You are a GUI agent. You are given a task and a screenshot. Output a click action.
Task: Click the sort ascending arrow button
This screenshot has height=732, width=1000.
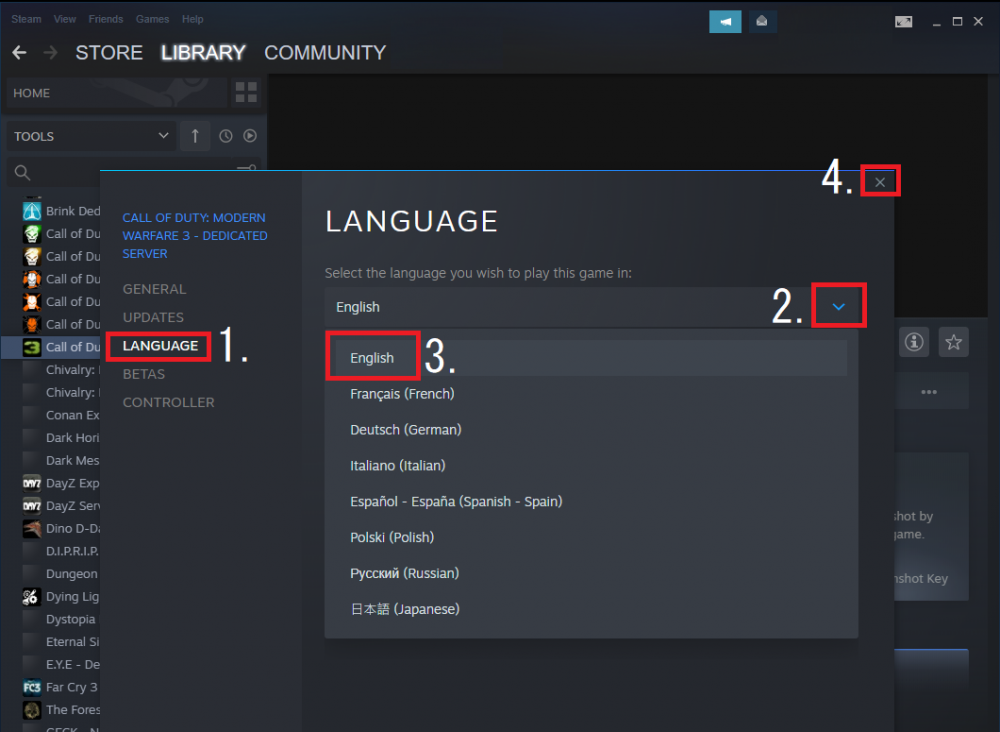click(195, 136)
